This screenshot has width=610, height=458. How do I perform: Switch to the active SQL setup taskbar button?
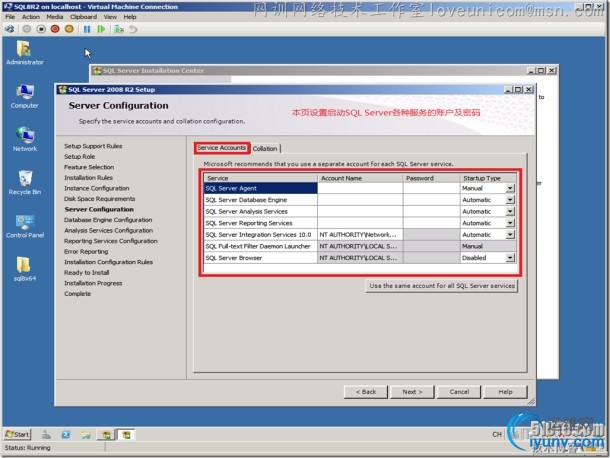pos(126,435)
